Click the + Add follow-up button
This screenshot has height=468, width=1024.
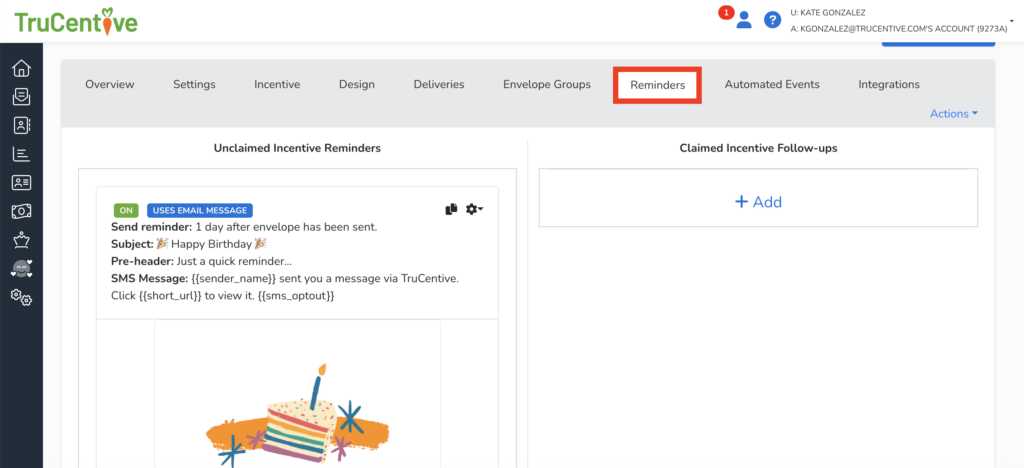[758, 202]
